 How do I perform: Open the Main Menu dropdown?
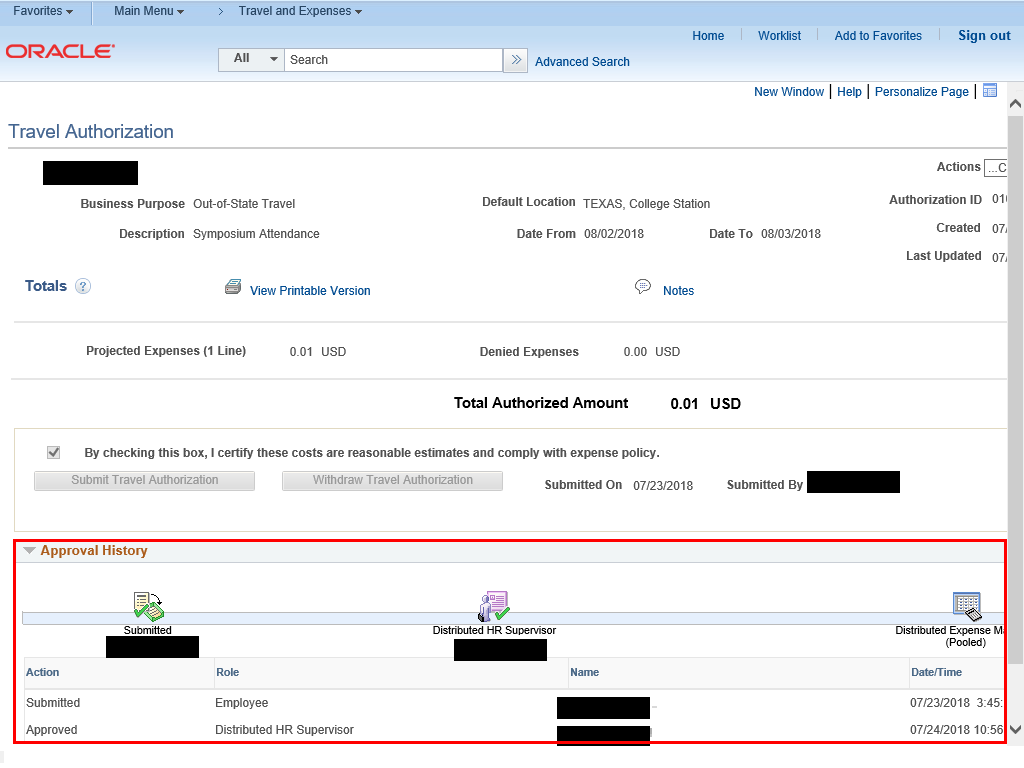point(149,11)
